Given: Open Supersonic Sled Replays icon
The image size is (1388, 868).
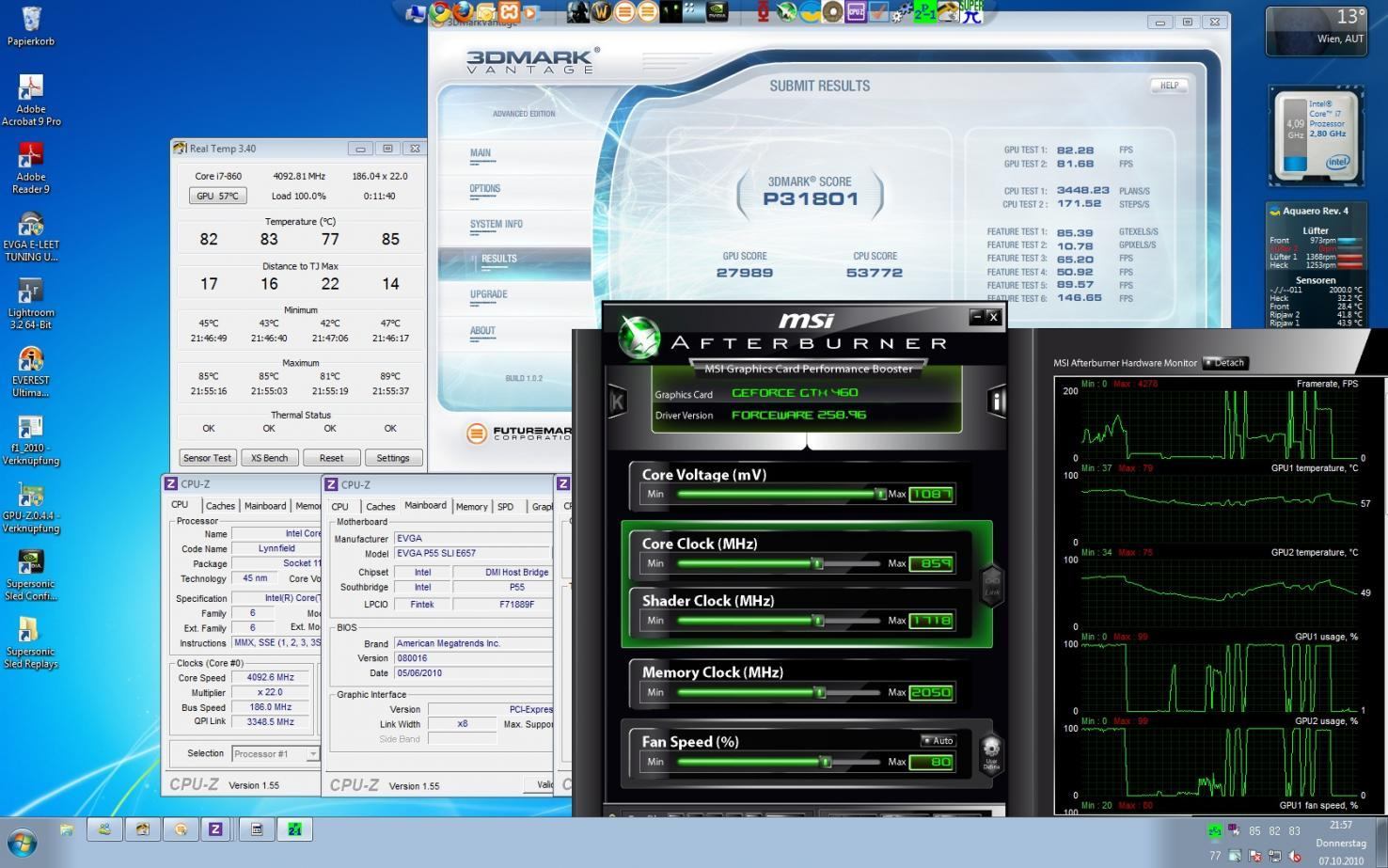Looking at the screenshot, I should (31, 642).
